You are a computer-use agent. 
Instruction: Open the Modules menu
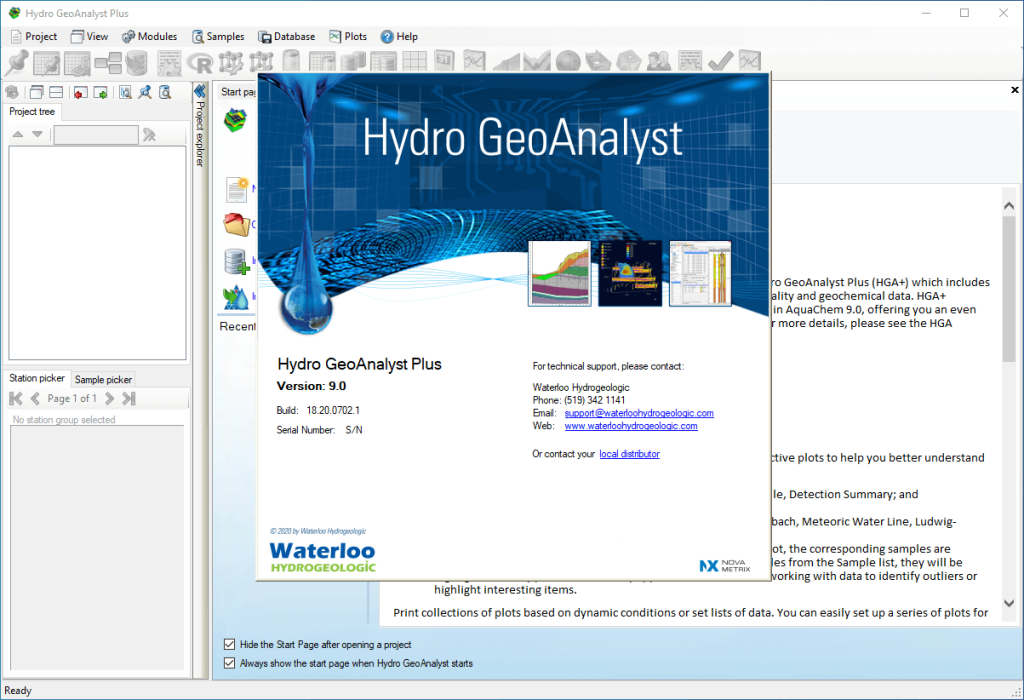[149, 36]
